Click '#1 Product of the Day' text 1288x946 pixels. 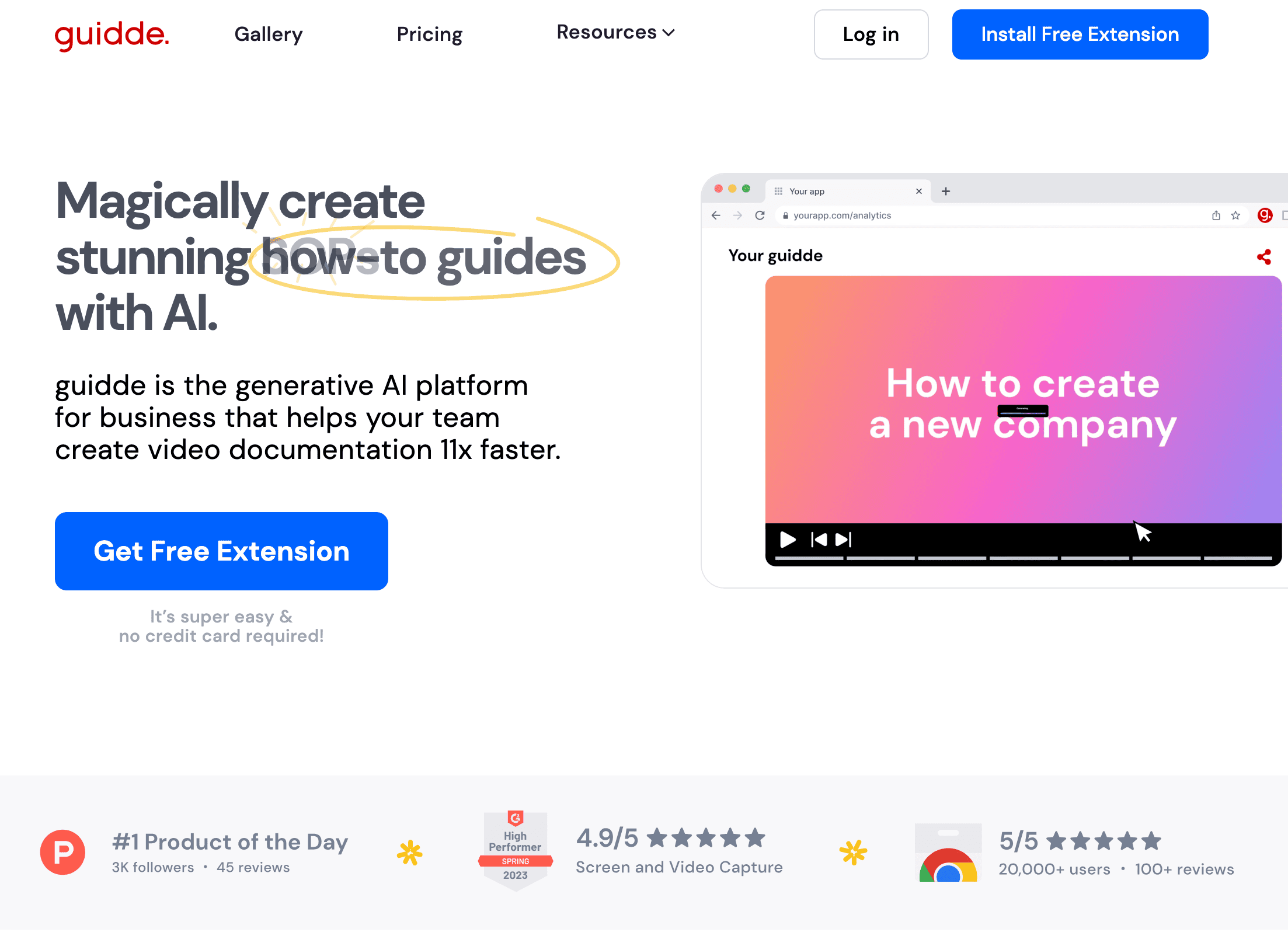[230, 842]
